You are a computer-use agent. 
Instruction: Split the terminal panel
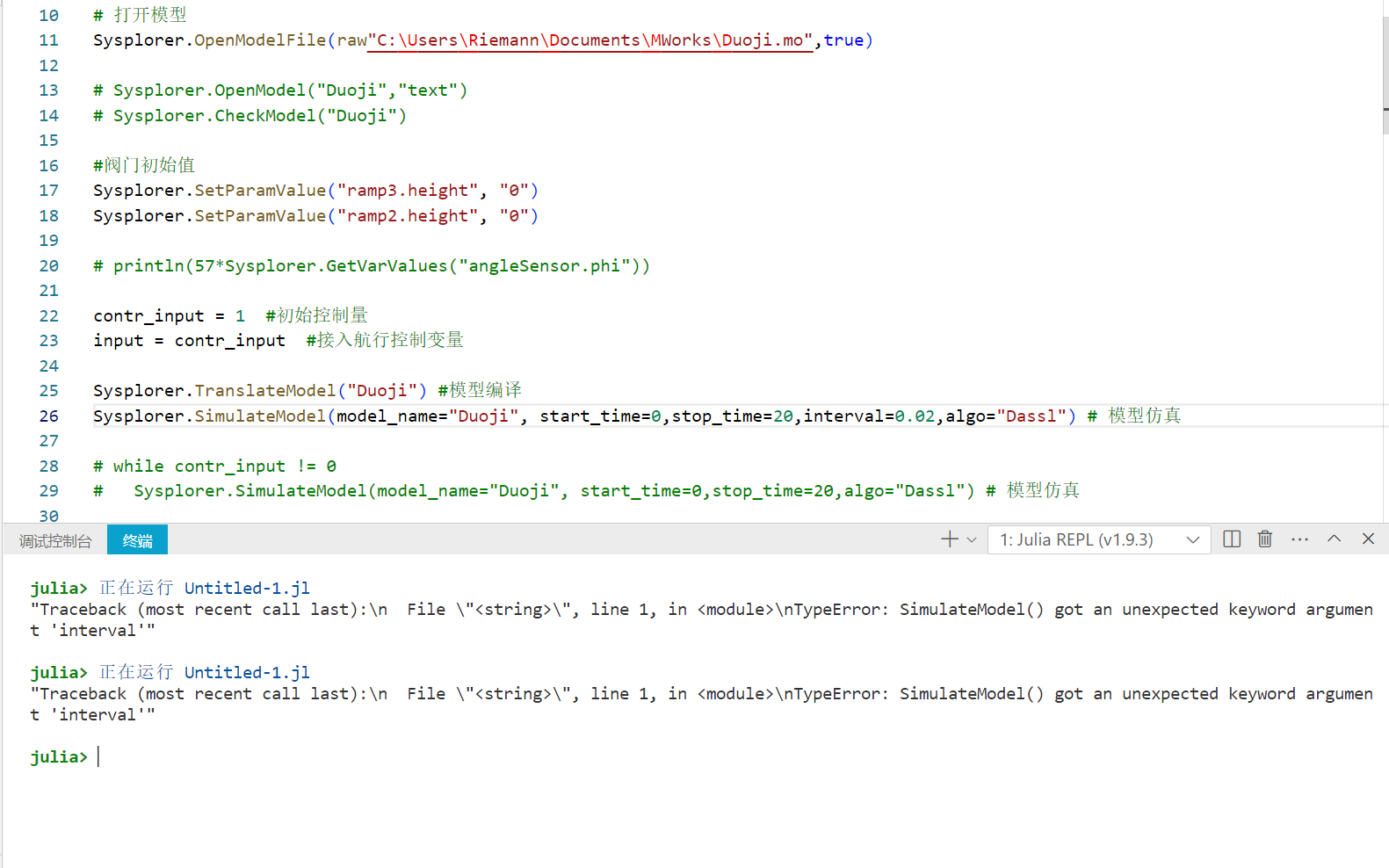click(x=1232, y=539)
